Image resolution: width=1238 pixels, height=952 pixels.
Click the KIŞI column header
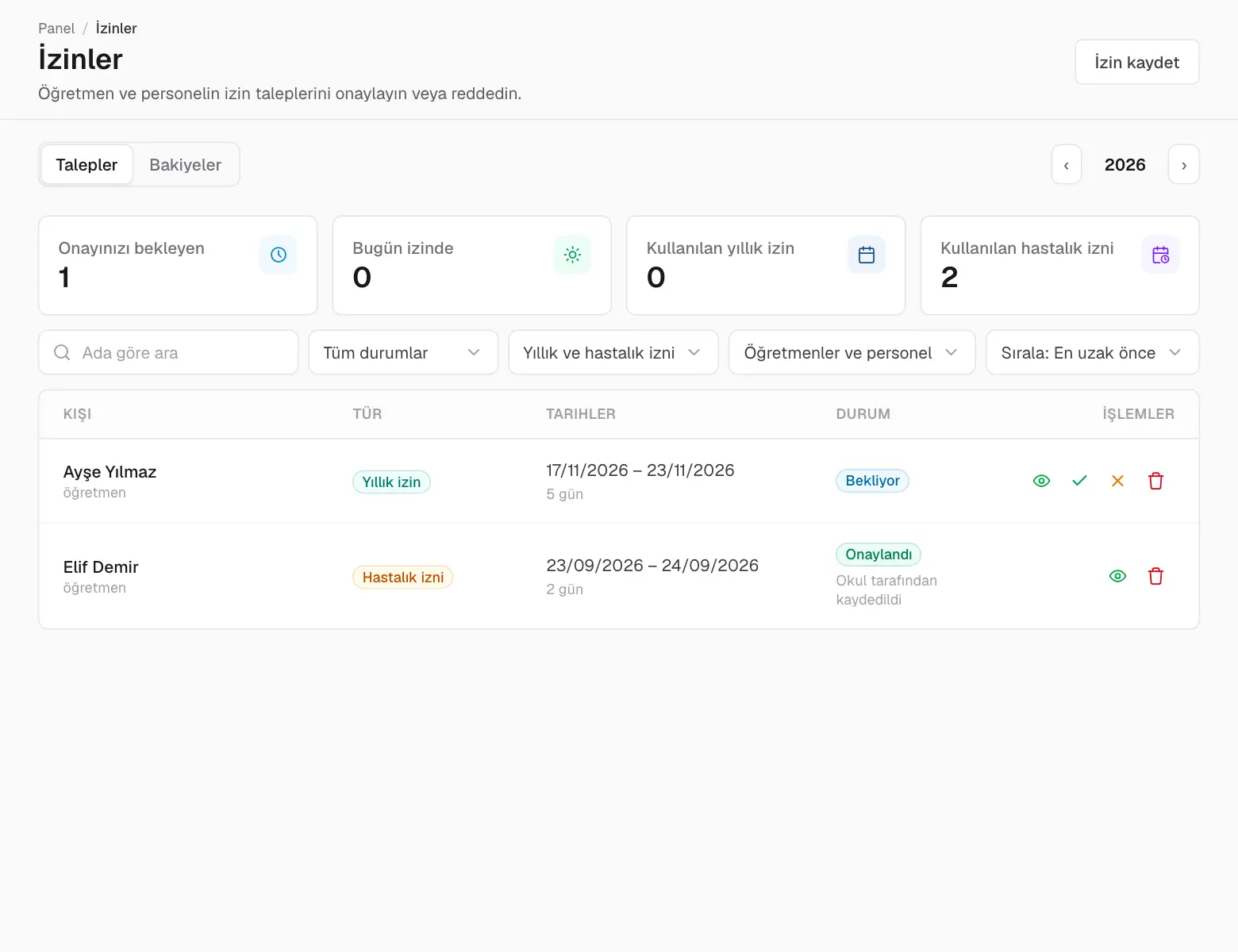pyautogui.click(x=77, y=414)
